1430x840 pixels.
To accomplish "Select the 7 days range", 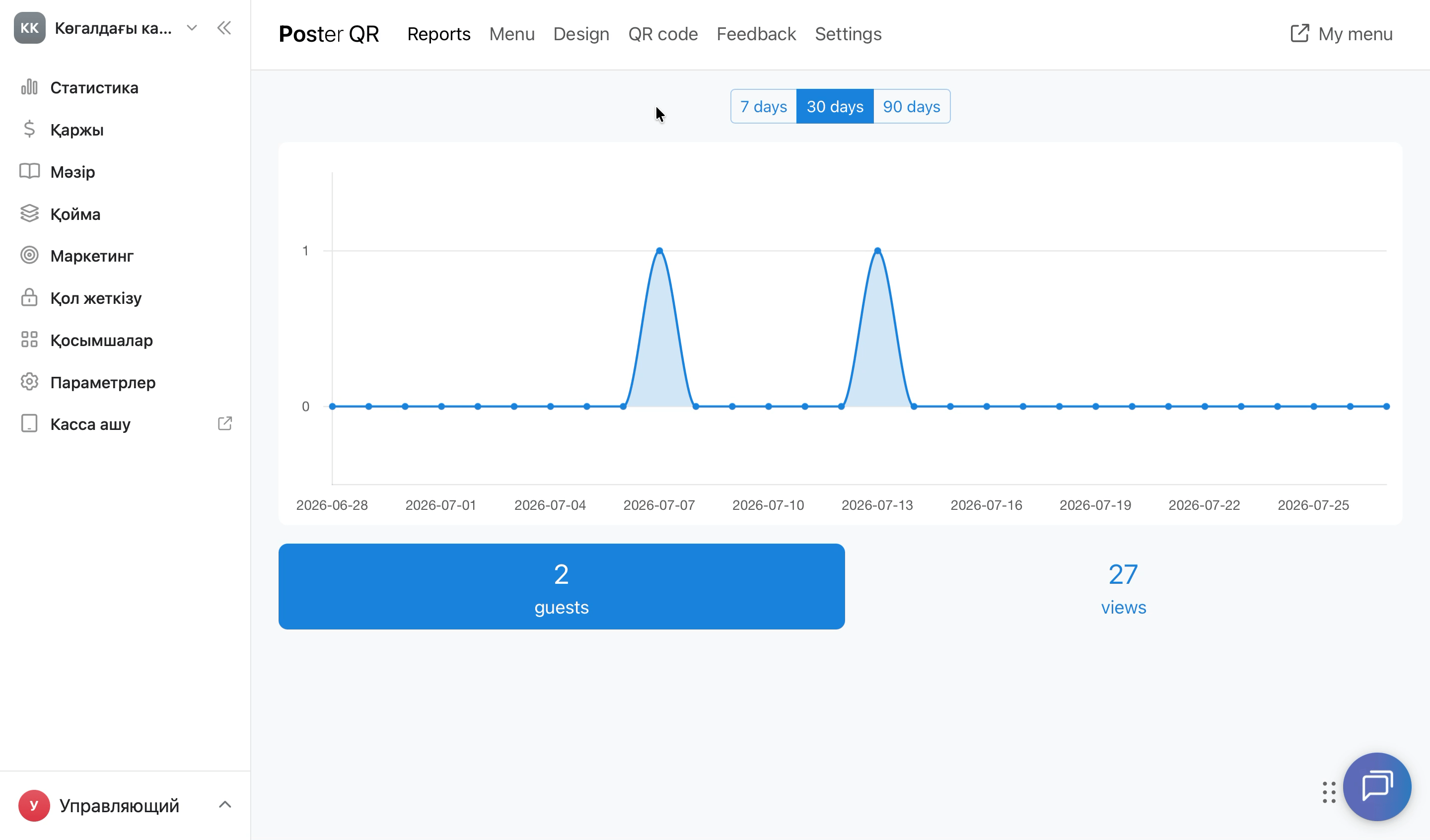I will click(x=763, y=106).
